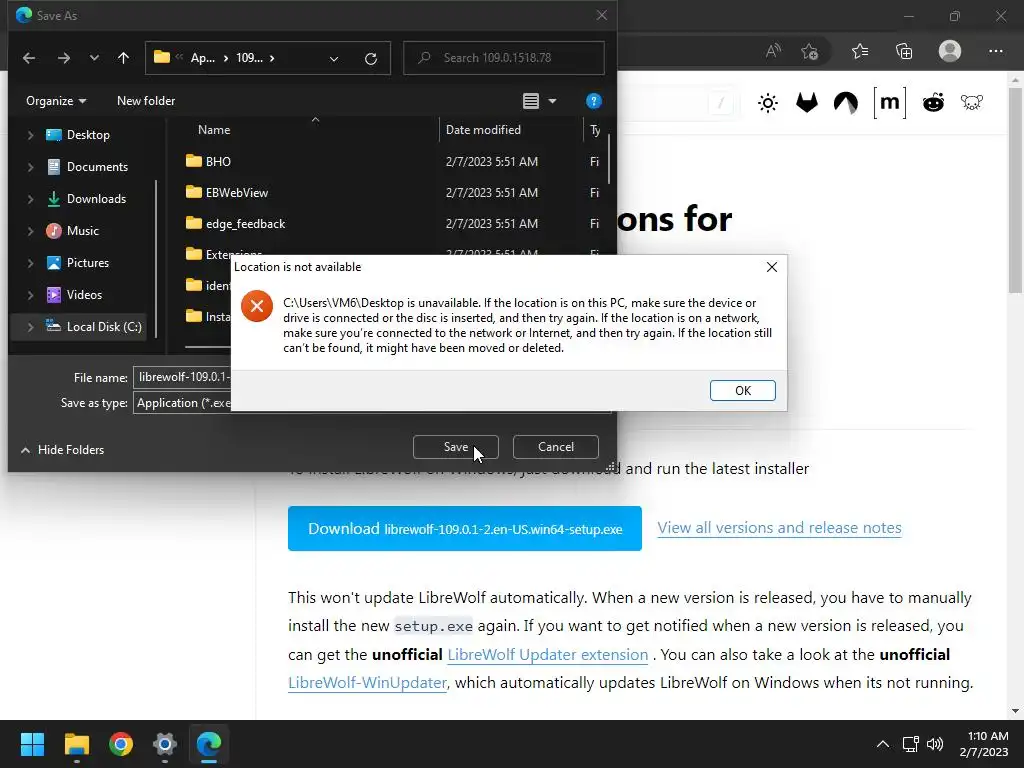This screenshot has height=768, width=1024.
Task: Open the Organize menu
Action: (x=56, y=101)
